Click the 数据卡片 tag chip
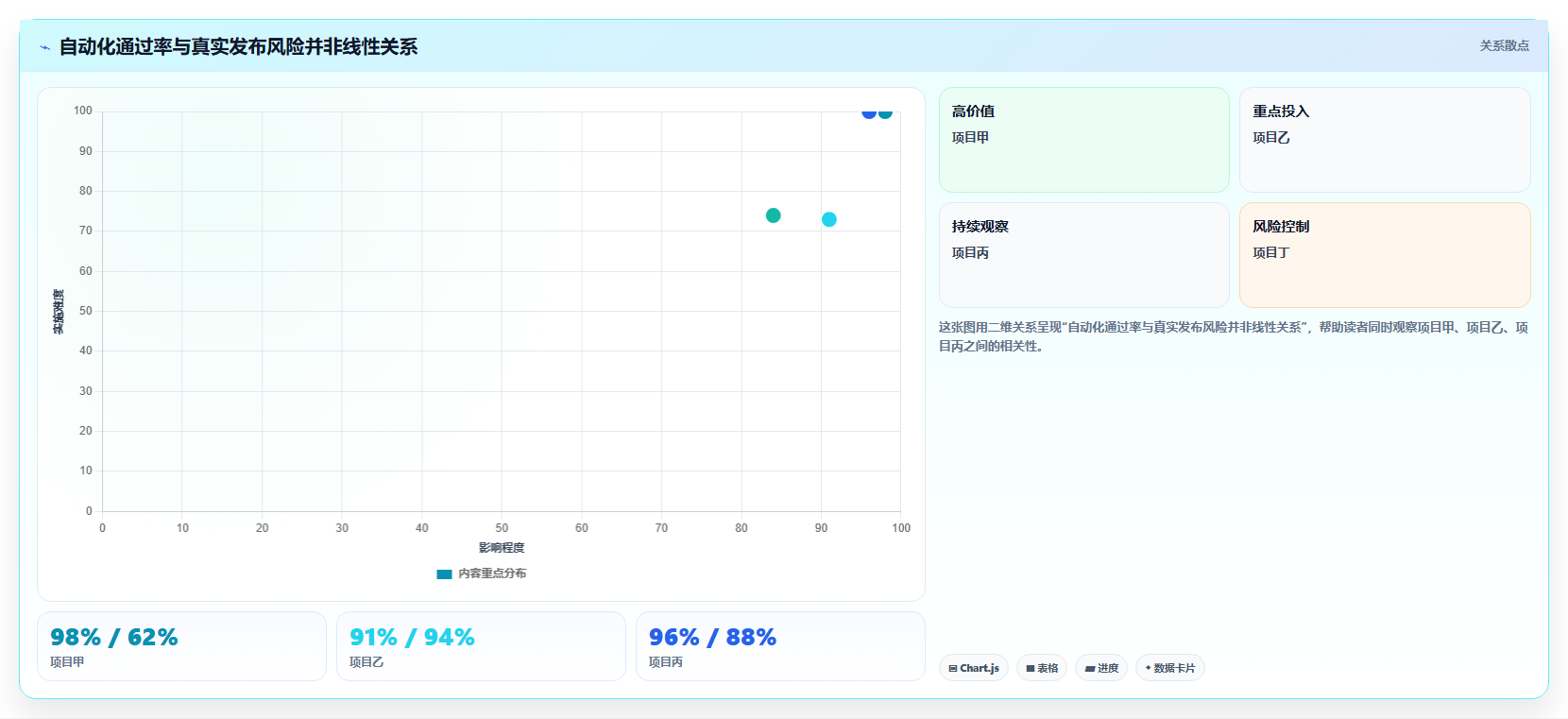Screen dimensions: 1568x719 [x=1170, y=668]
